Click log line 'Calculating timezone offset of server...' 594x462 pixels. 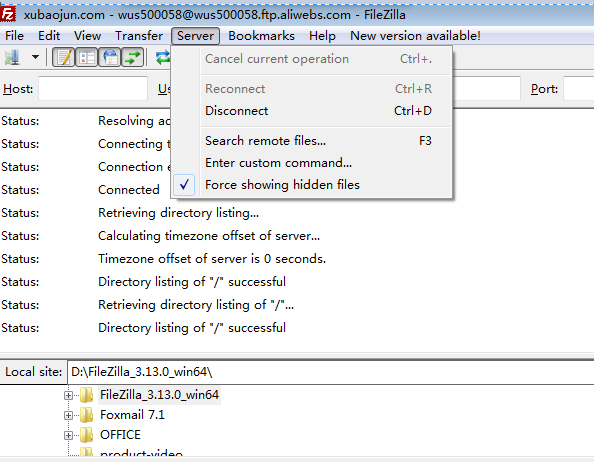(209, 236)
